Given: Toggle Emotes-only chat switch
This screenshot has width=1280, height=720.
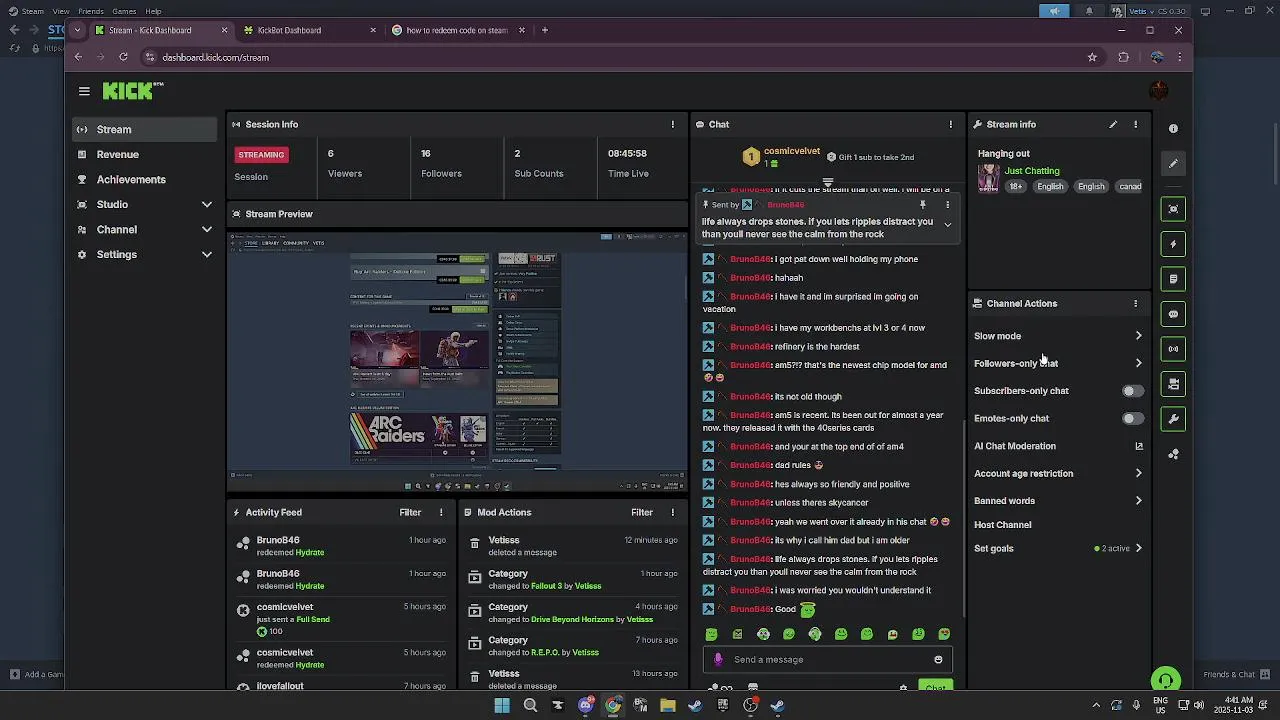Looking at the screenshot, I should click(x=1132, y=418).
